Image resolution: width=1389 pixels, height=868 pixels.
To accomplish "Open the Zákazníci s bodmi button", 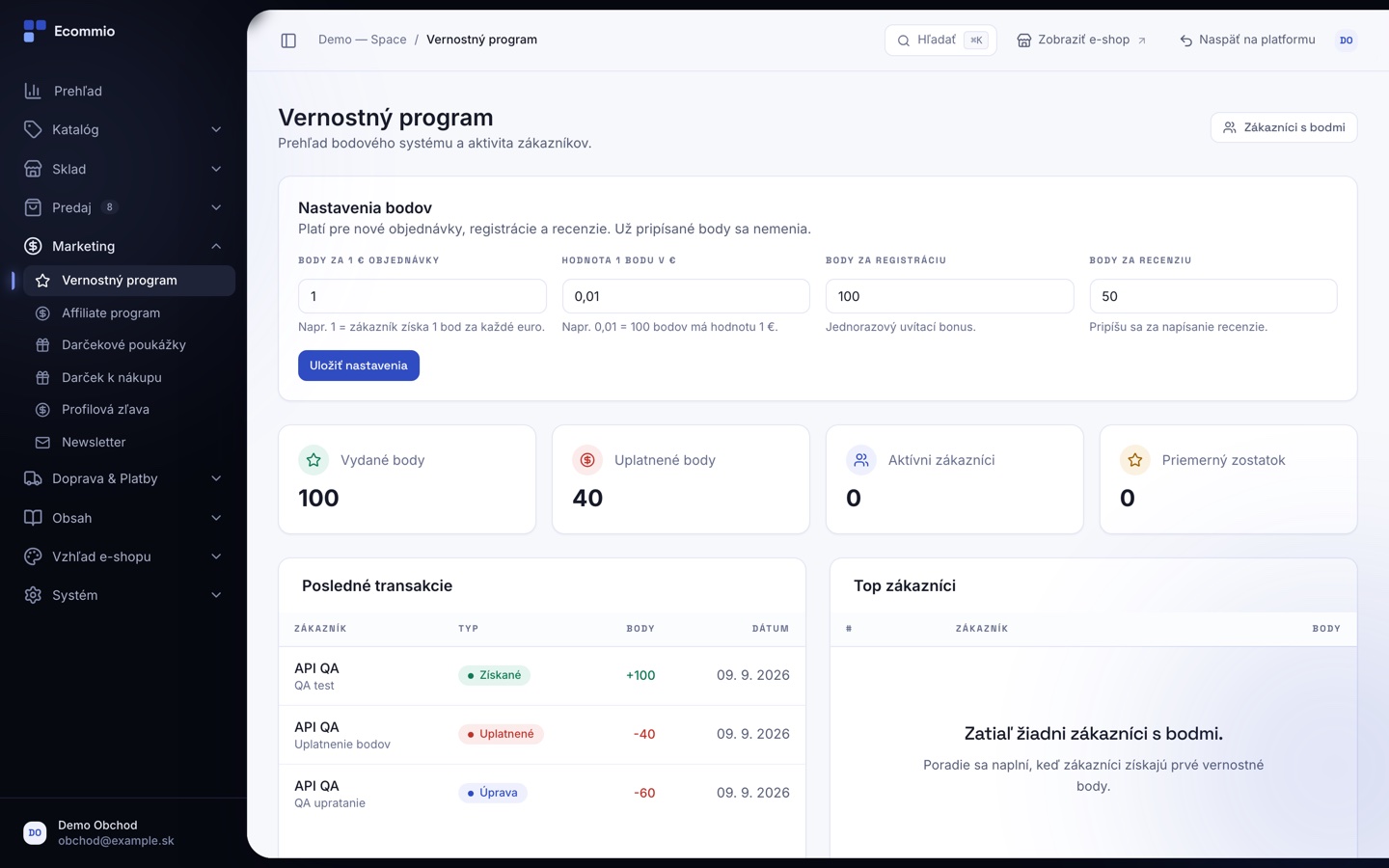I will click(1284, 127).
